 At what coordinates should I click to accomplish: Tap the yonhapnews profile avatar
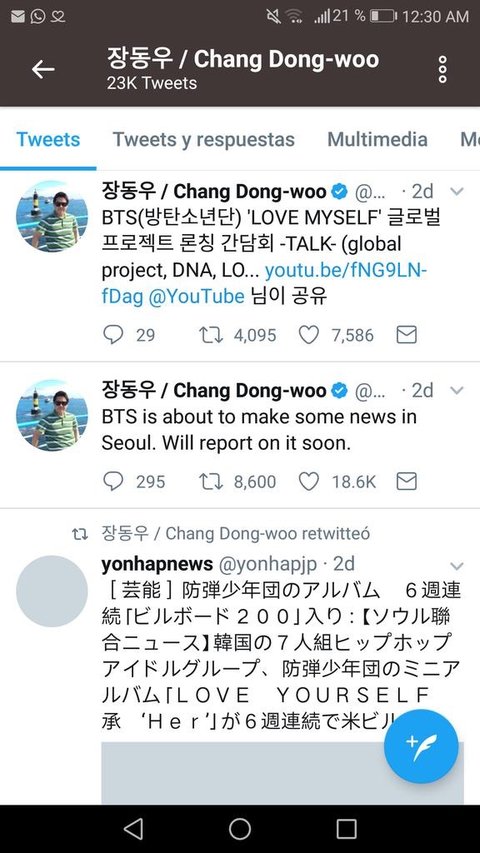pos(52,591)
